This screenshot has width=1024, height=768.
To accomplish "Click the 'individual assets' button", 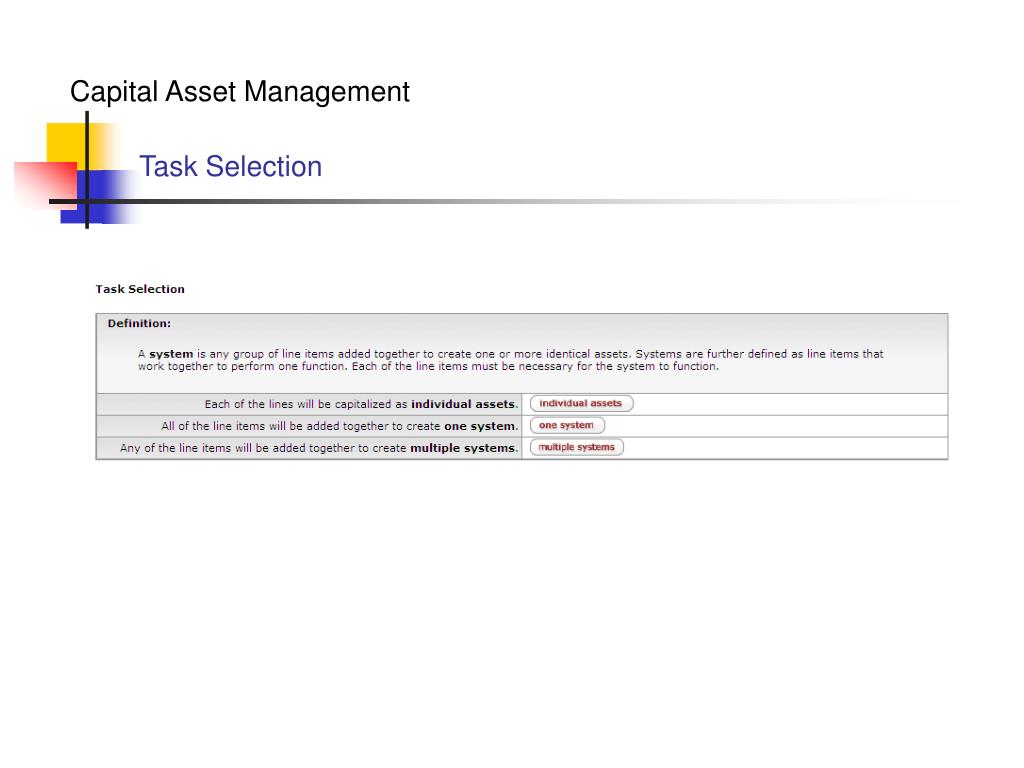I will click(581, 404).
